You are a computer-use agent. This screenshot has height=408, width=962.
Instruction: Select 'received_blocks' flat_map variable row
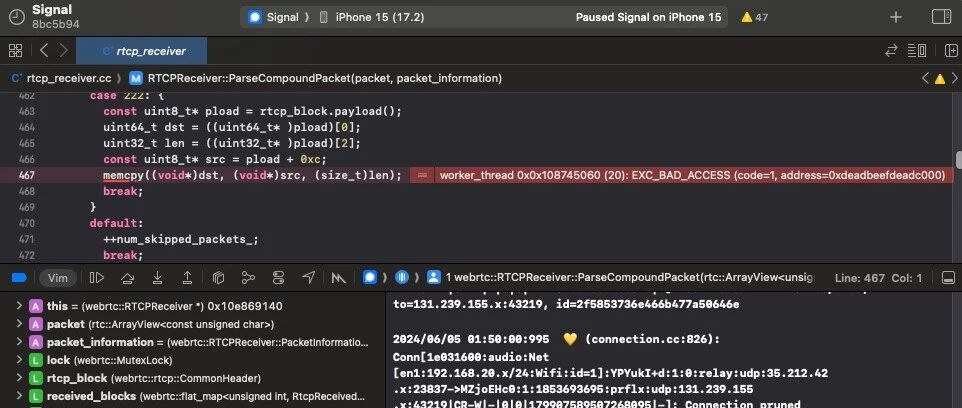193,396
